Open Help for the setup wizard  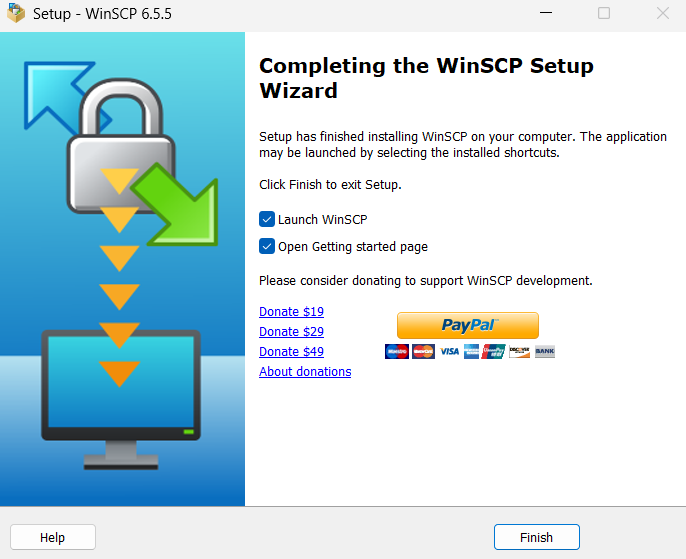coord(53,537)
